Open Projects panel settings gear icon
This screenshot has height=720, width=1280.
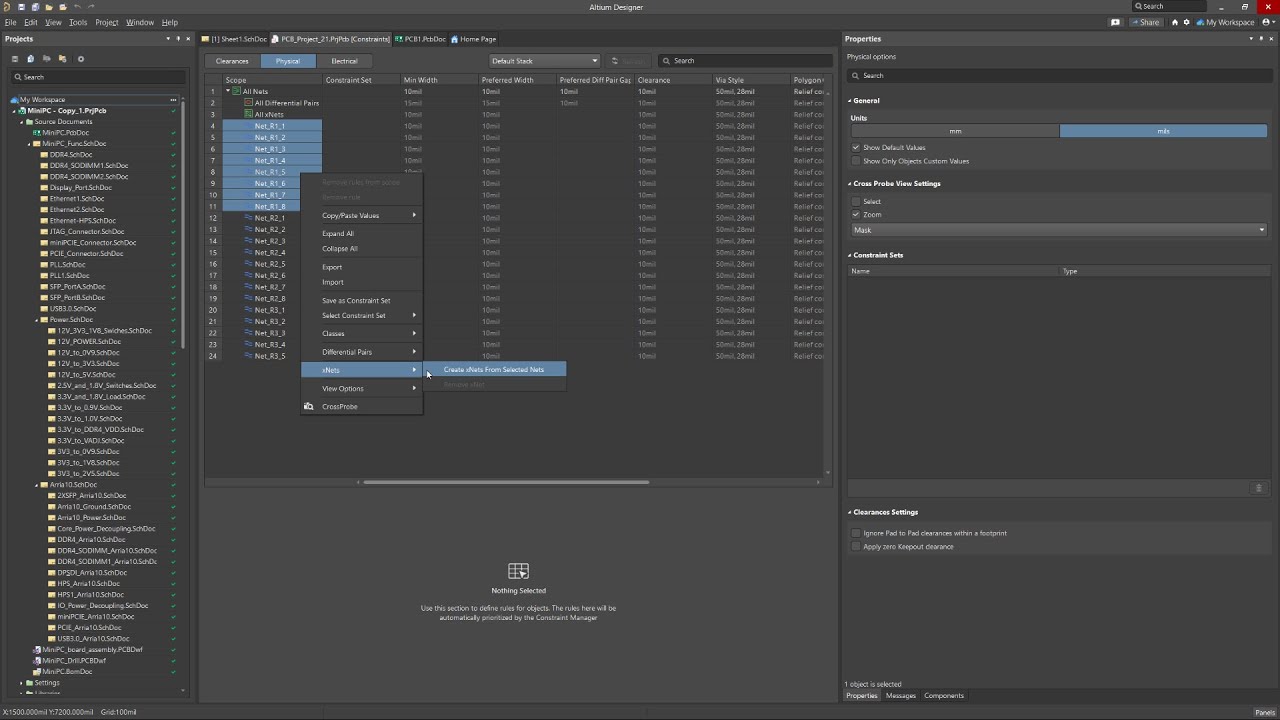click(81, 59)
